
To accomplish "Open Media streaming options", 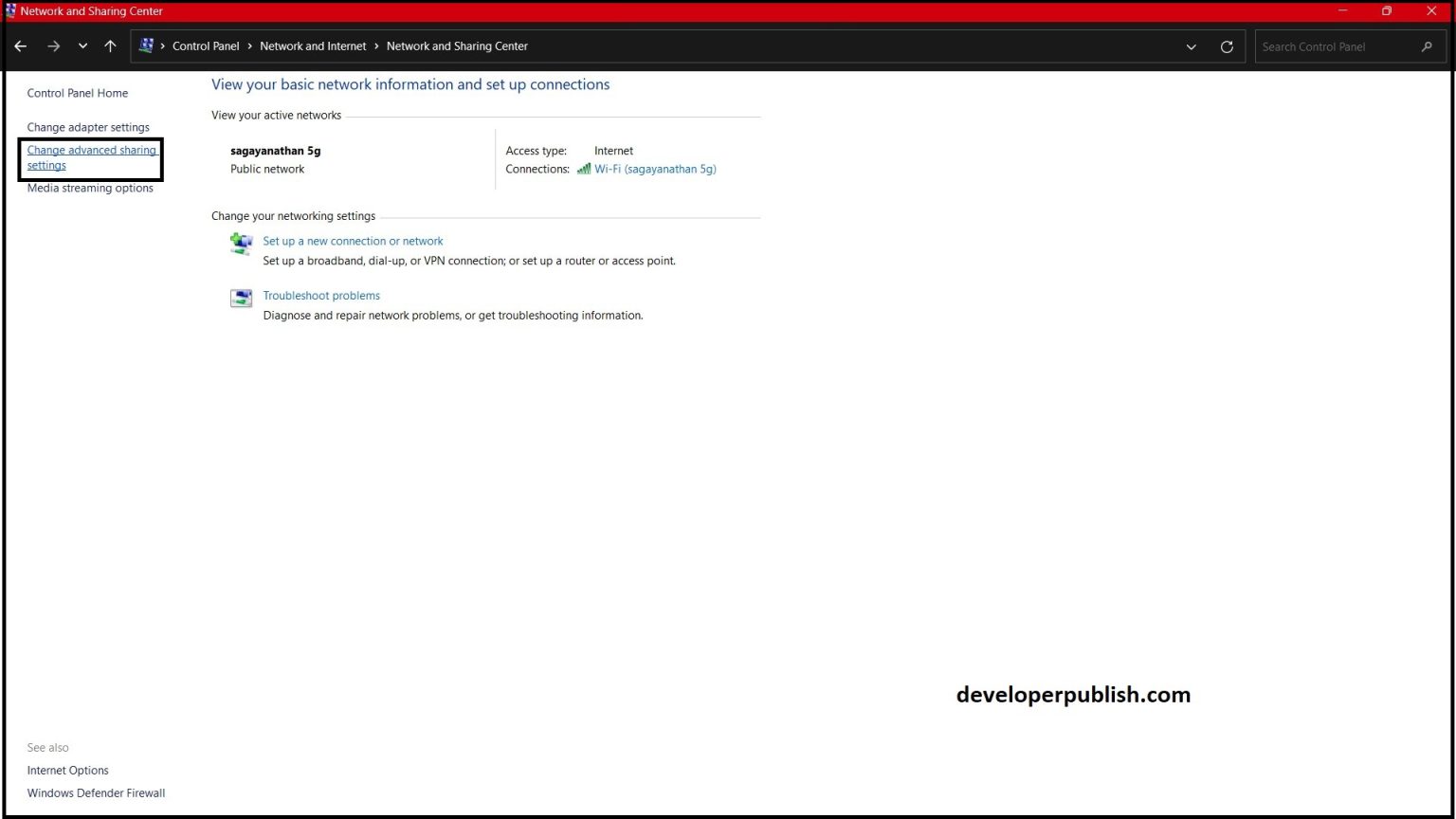I will pyautogui.click(x=90, y=188).
